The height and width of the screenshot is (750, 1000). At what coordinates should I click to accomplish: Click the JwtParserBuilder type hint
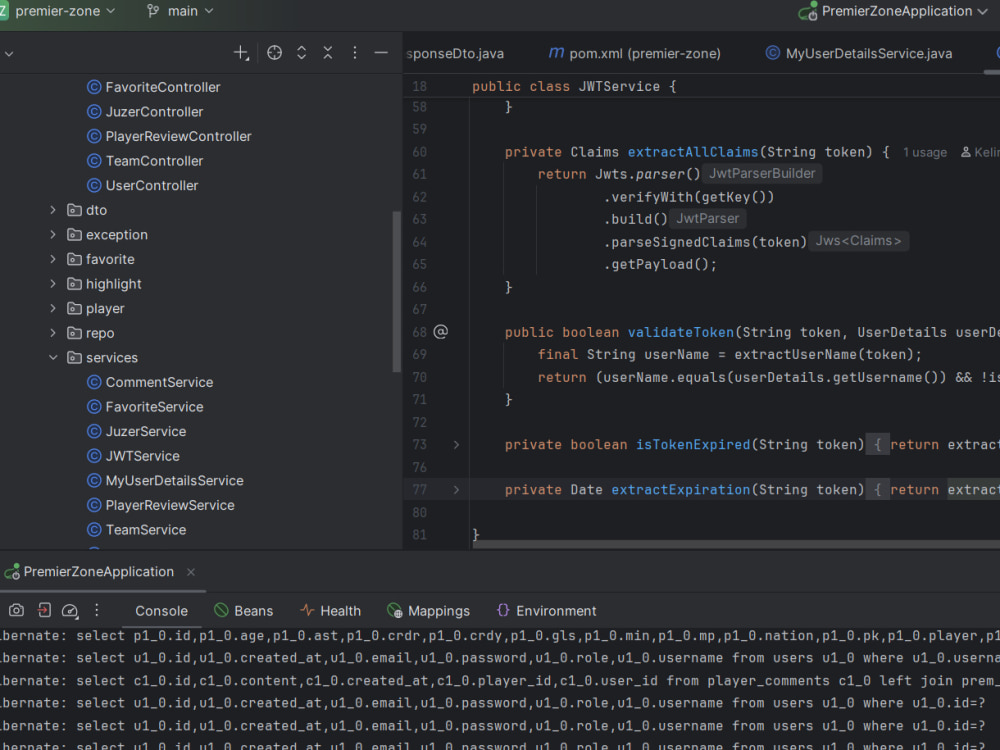762,173
